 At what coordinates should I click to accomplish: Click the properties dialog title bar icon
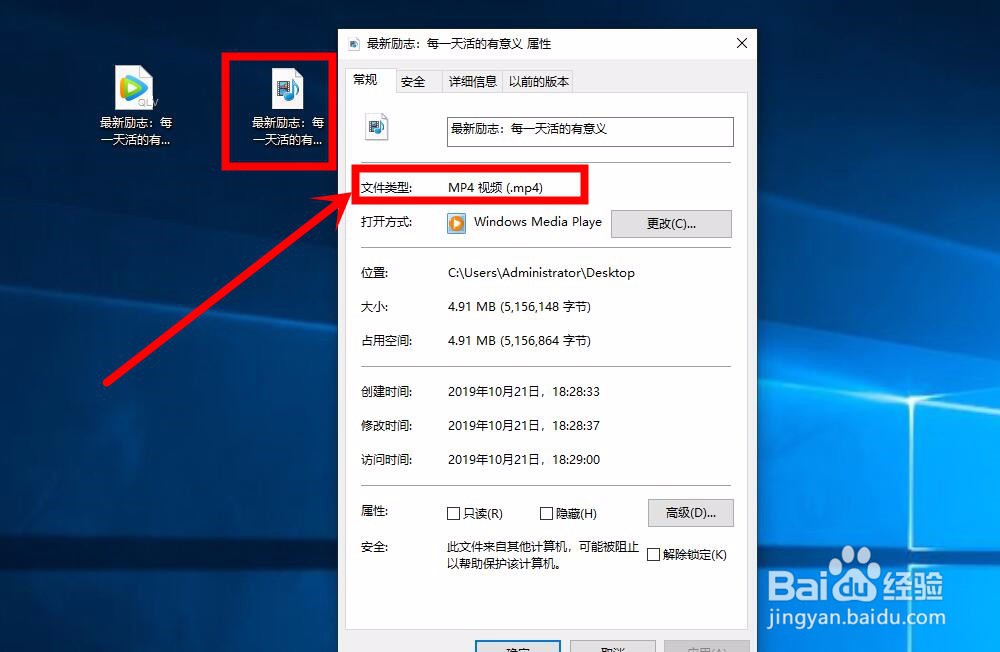coord(352,43)
